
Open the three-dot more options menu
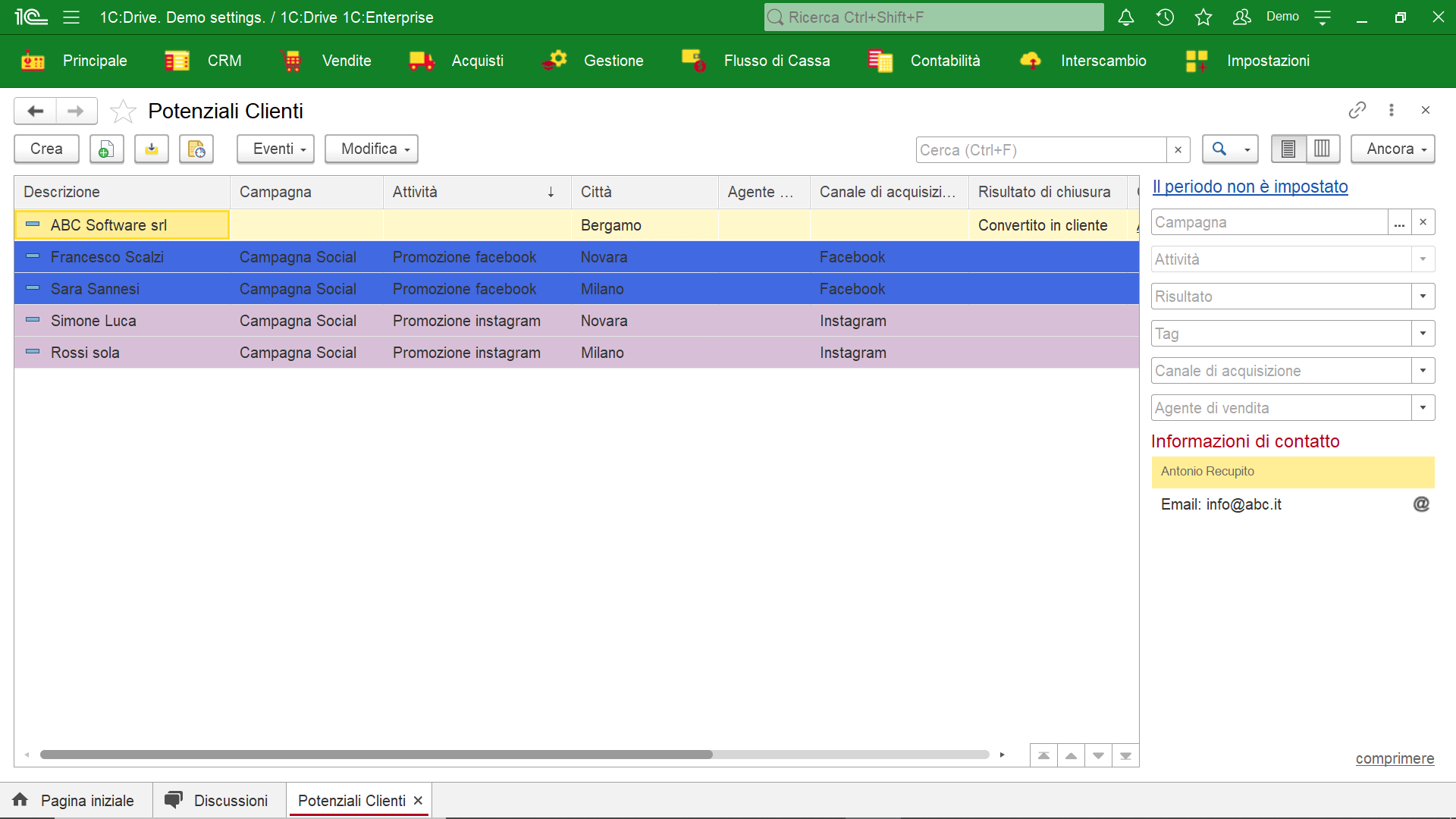click(1392, 110)
